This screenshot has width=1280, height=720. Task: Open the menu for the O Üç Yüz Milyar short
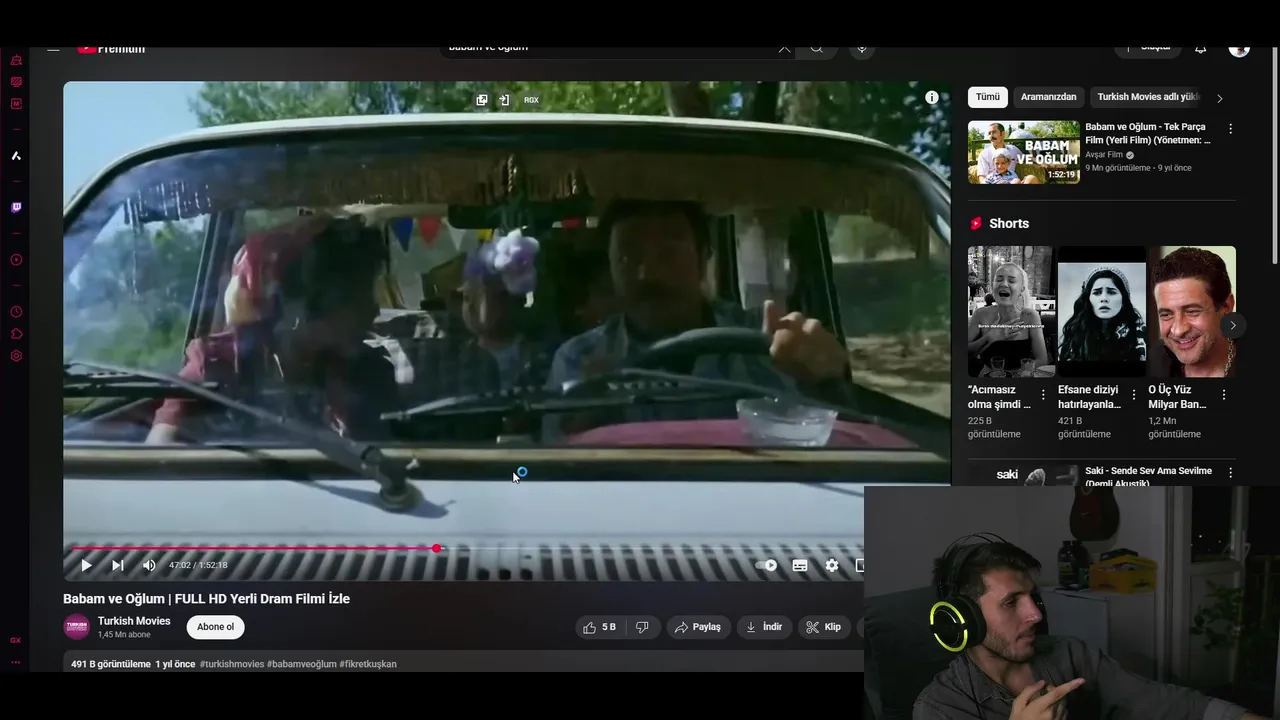point(1223,394)
